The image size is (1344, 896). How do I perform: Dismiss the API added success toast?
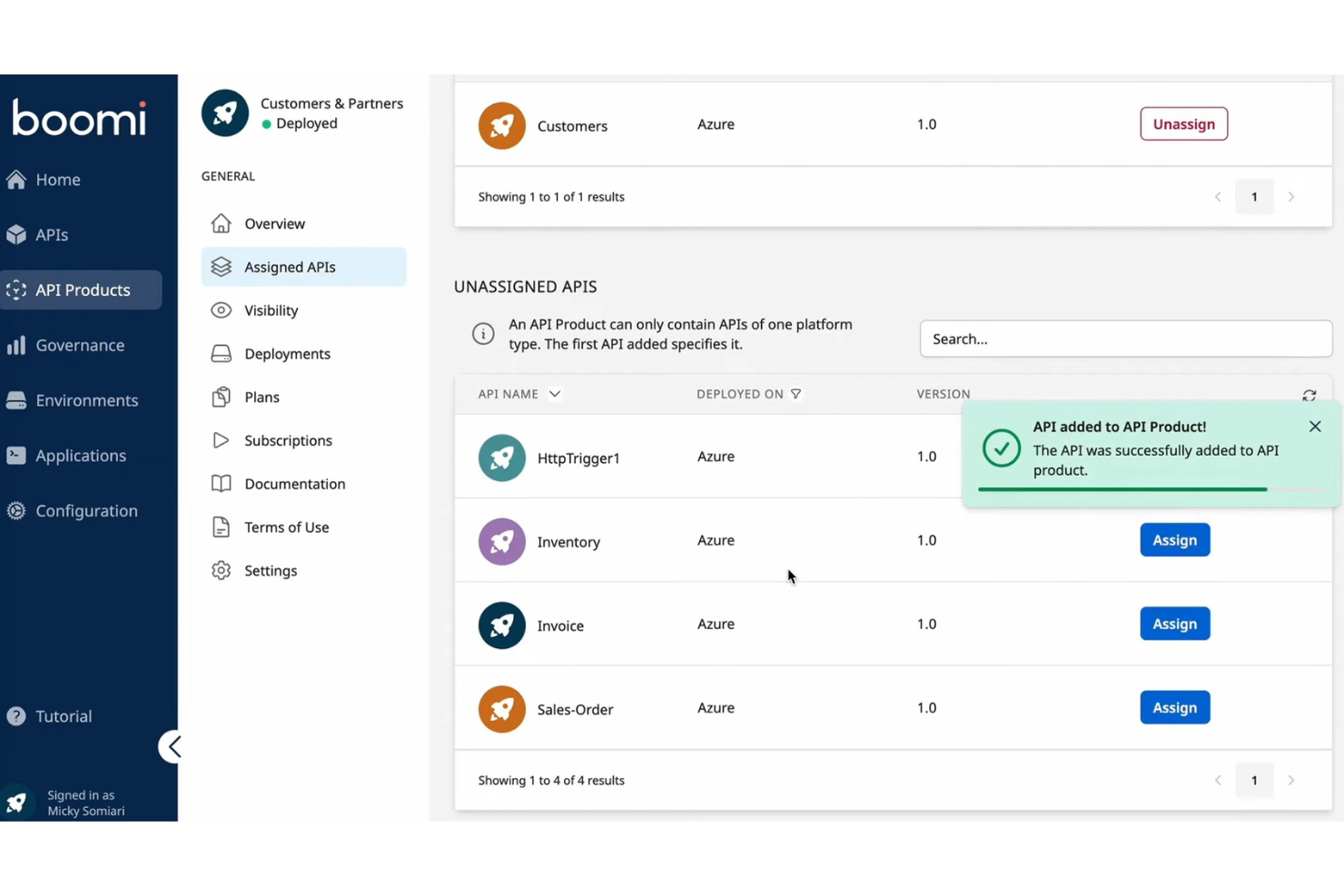click(1315, 426)
